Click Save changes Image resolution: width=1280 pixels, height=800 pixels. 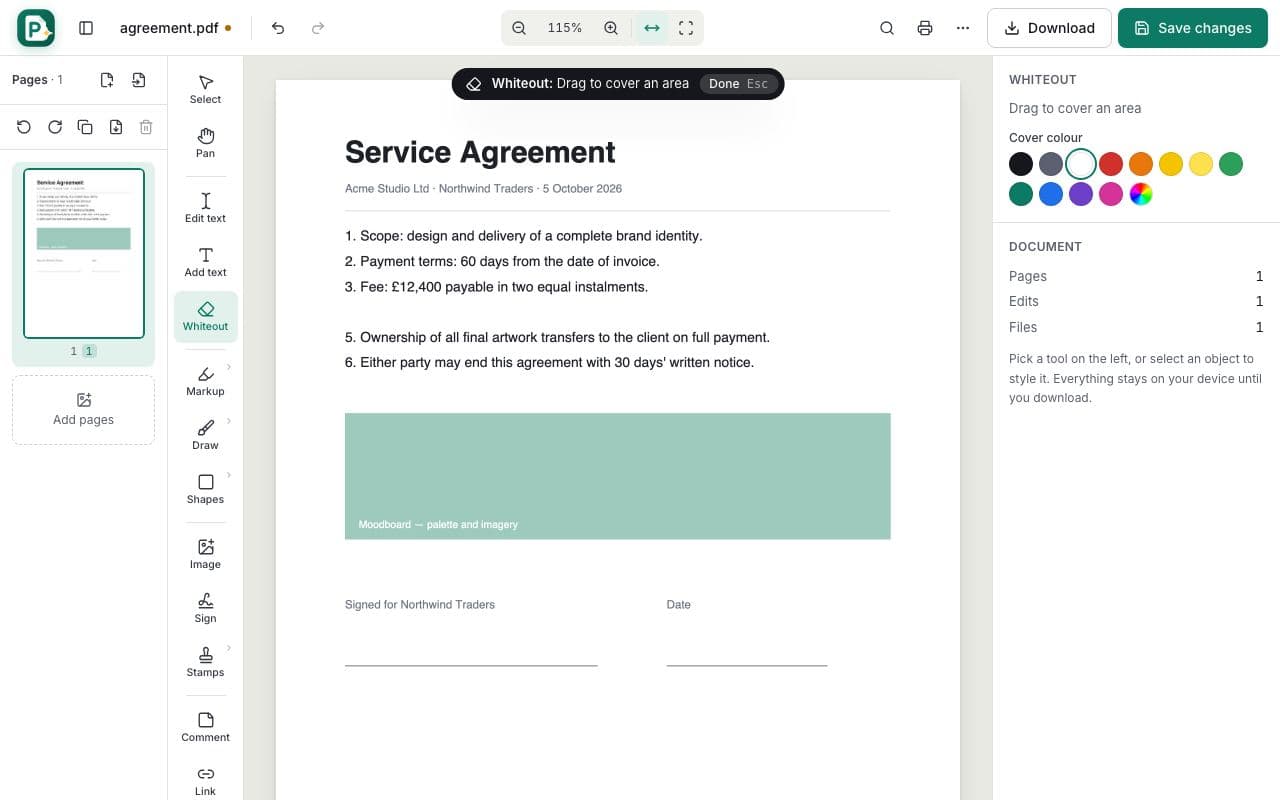point(1193,28)
